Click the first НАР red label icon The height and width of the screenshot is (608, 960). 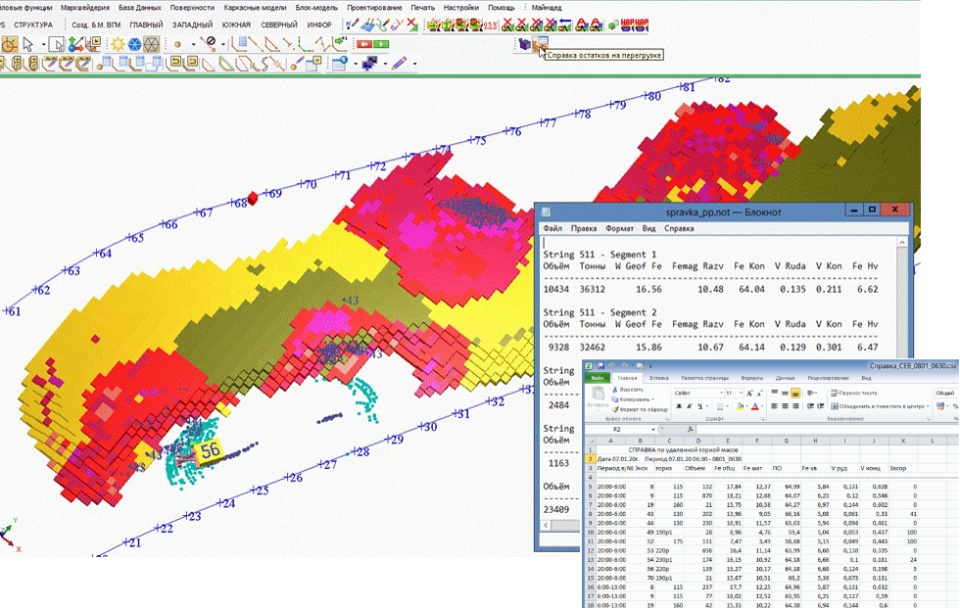tap(627, 25)
